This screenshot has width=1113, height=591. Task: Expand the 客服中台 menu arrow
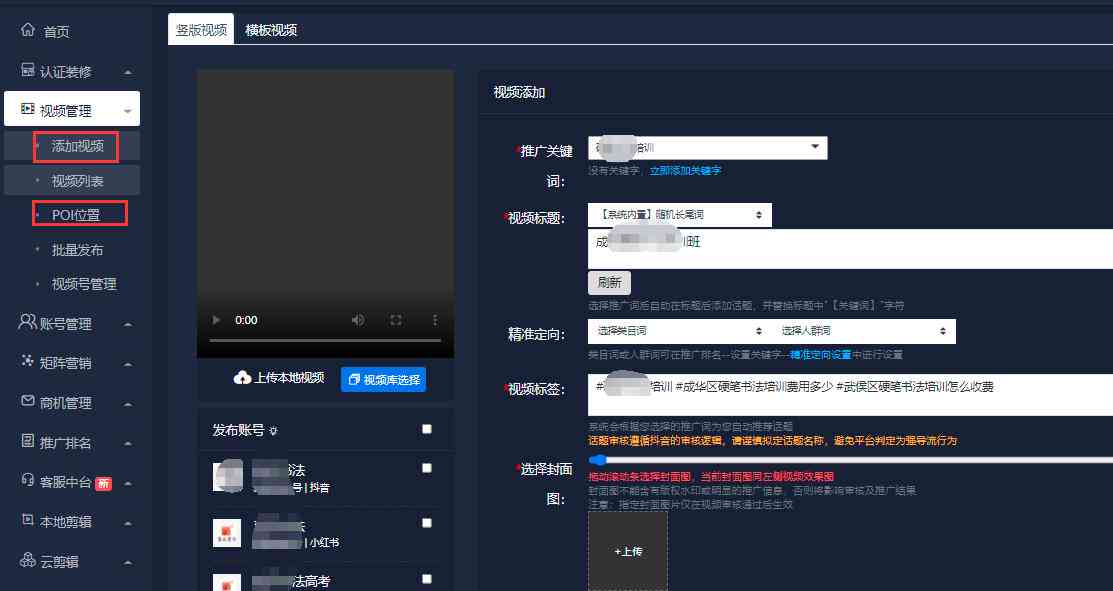pos(128,484)
